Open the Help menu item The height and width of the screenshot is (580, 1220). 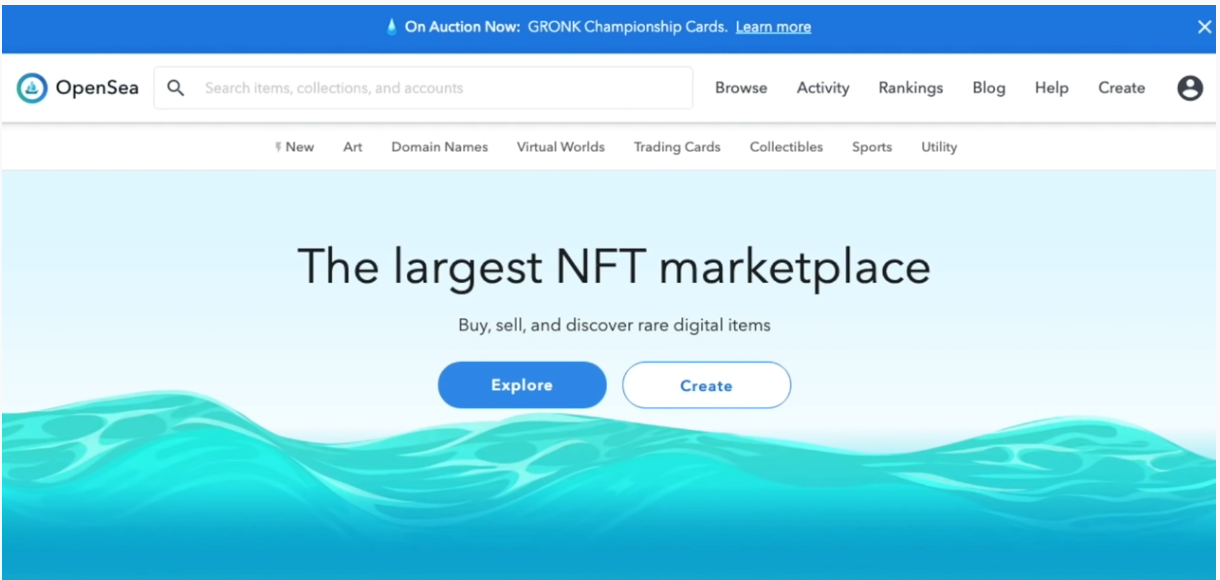point(1052,88)
